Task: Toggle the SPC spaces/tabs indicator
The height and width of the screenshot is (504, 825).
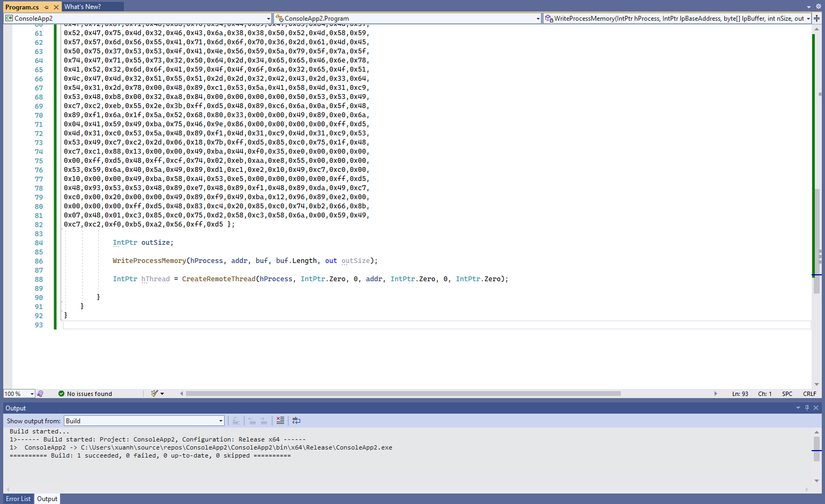Action: [787, 394]
